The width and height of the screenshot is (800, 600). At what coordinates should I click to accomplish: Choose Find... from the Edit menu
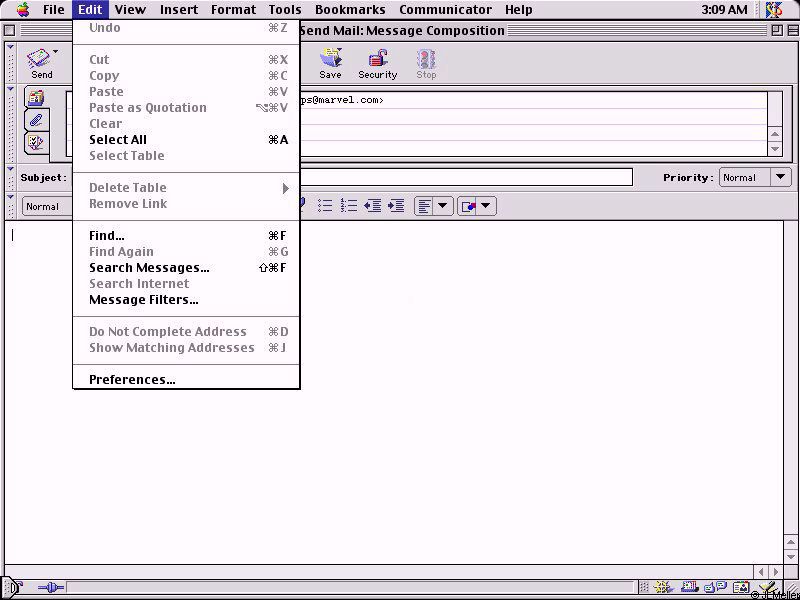(x=186, y=236)
